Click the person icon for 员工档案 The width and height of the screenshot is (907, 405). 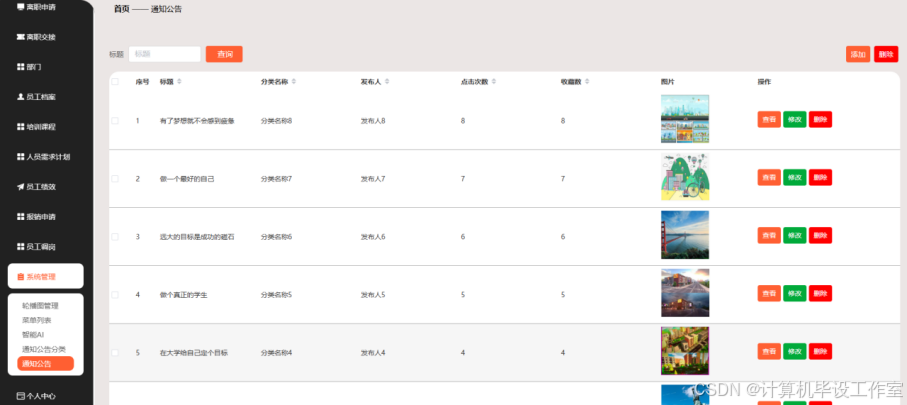[21, 97]
